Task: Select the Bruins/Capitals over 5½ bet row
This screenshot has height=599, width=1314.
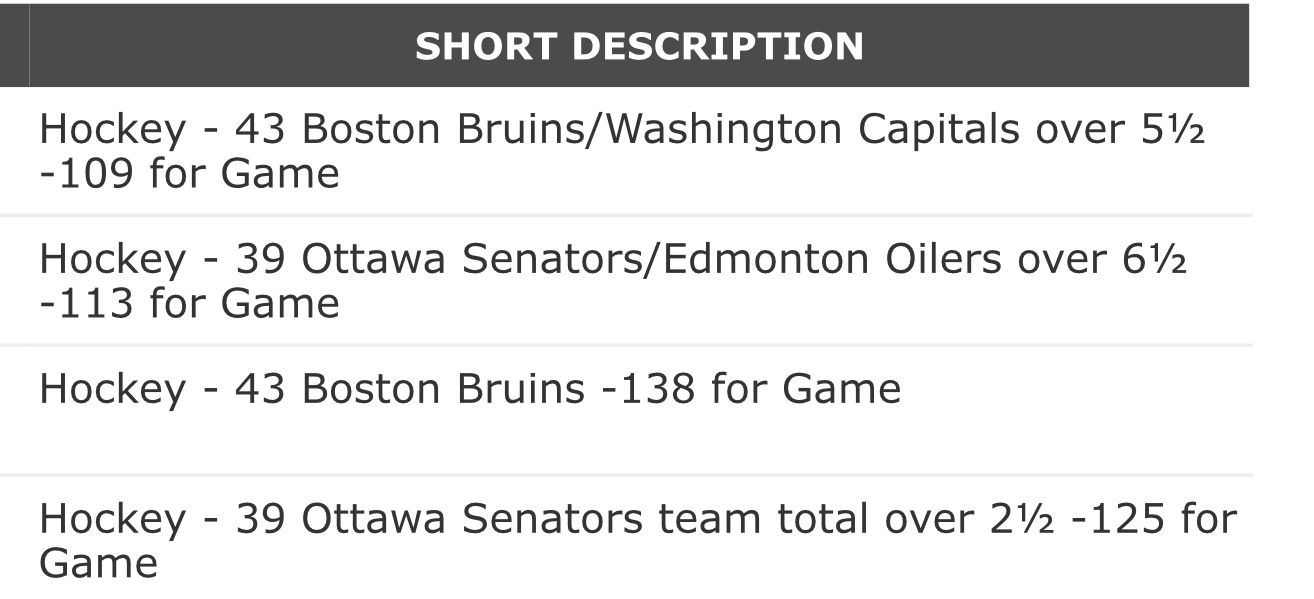Action: click(x=620, y=151)
